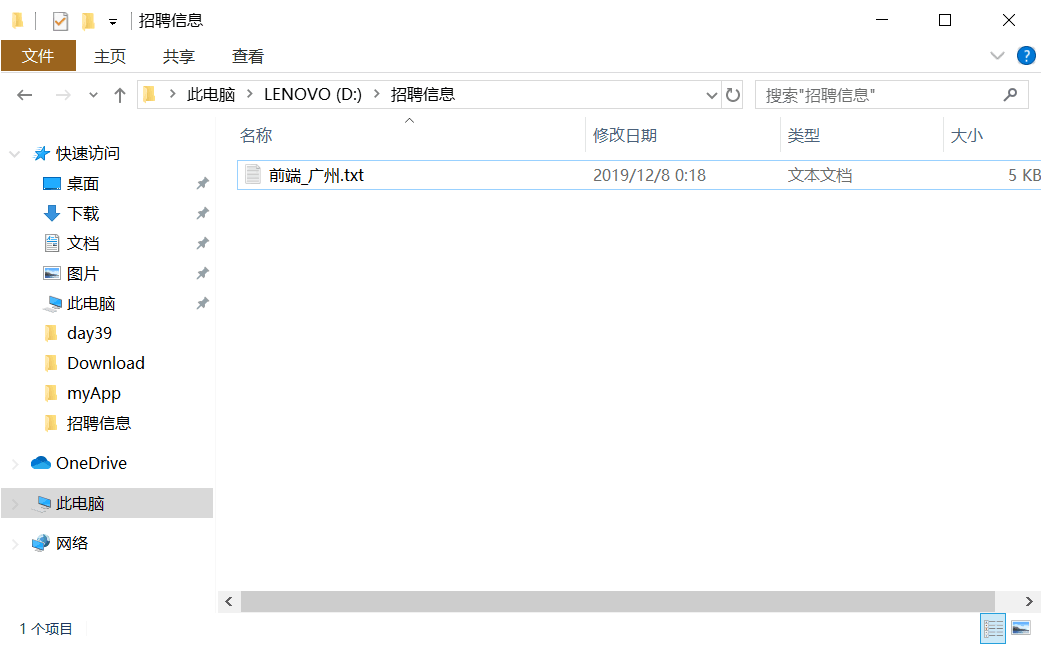Image resolution: width=1042 pixels, height=645 pixels.
Task: Switch to details view in status bar
Action: point(993,628)
